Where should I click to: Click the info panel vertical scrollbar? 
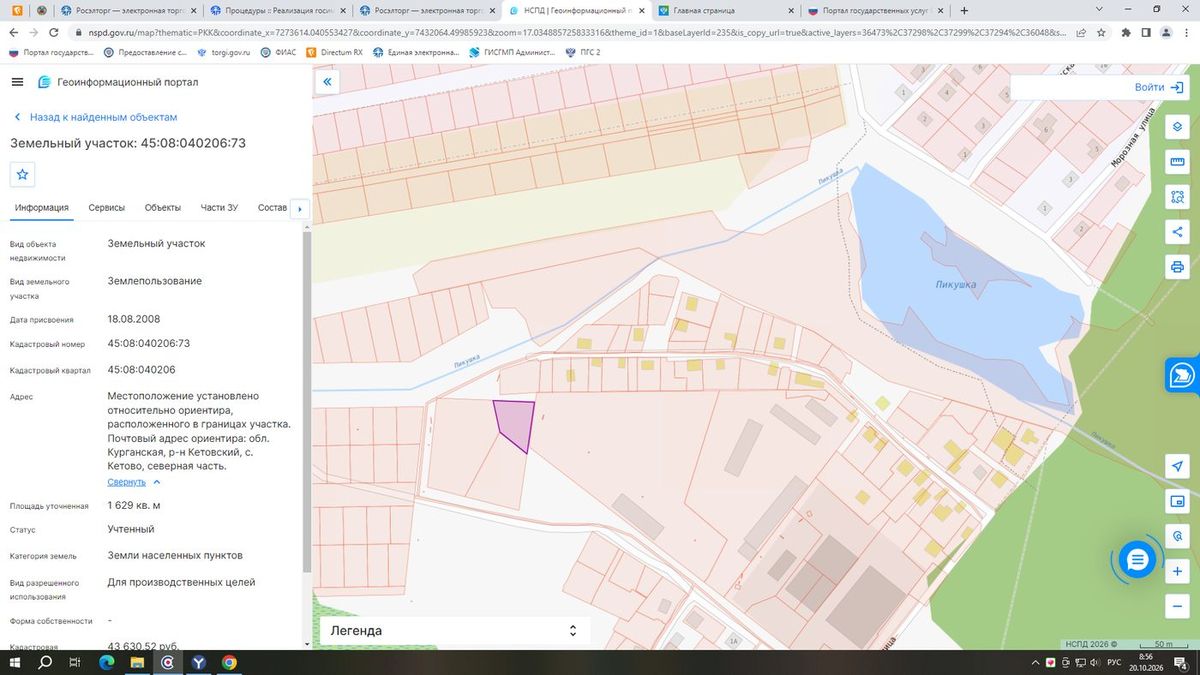306,400
